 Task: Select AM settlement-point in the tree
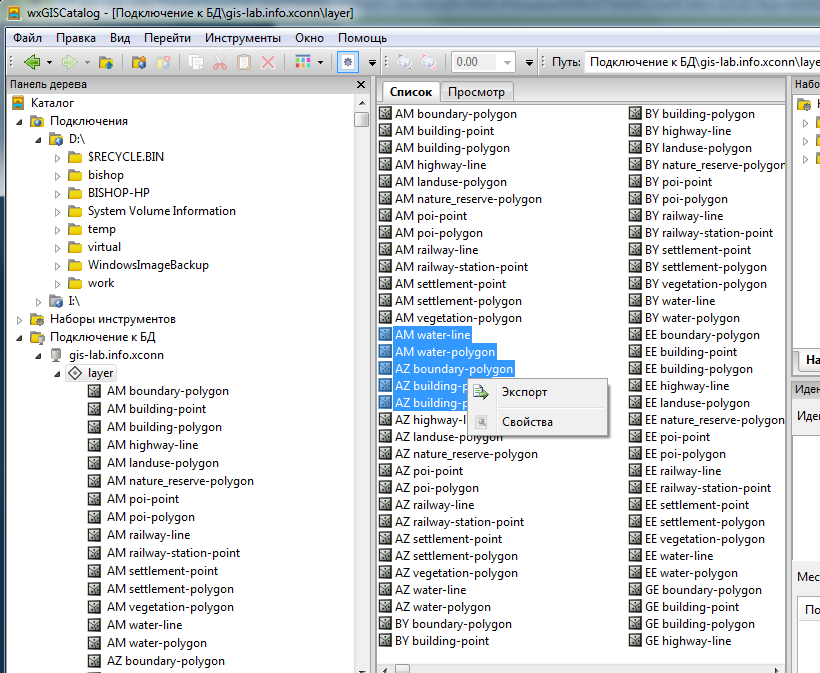[x=162, y=571]
